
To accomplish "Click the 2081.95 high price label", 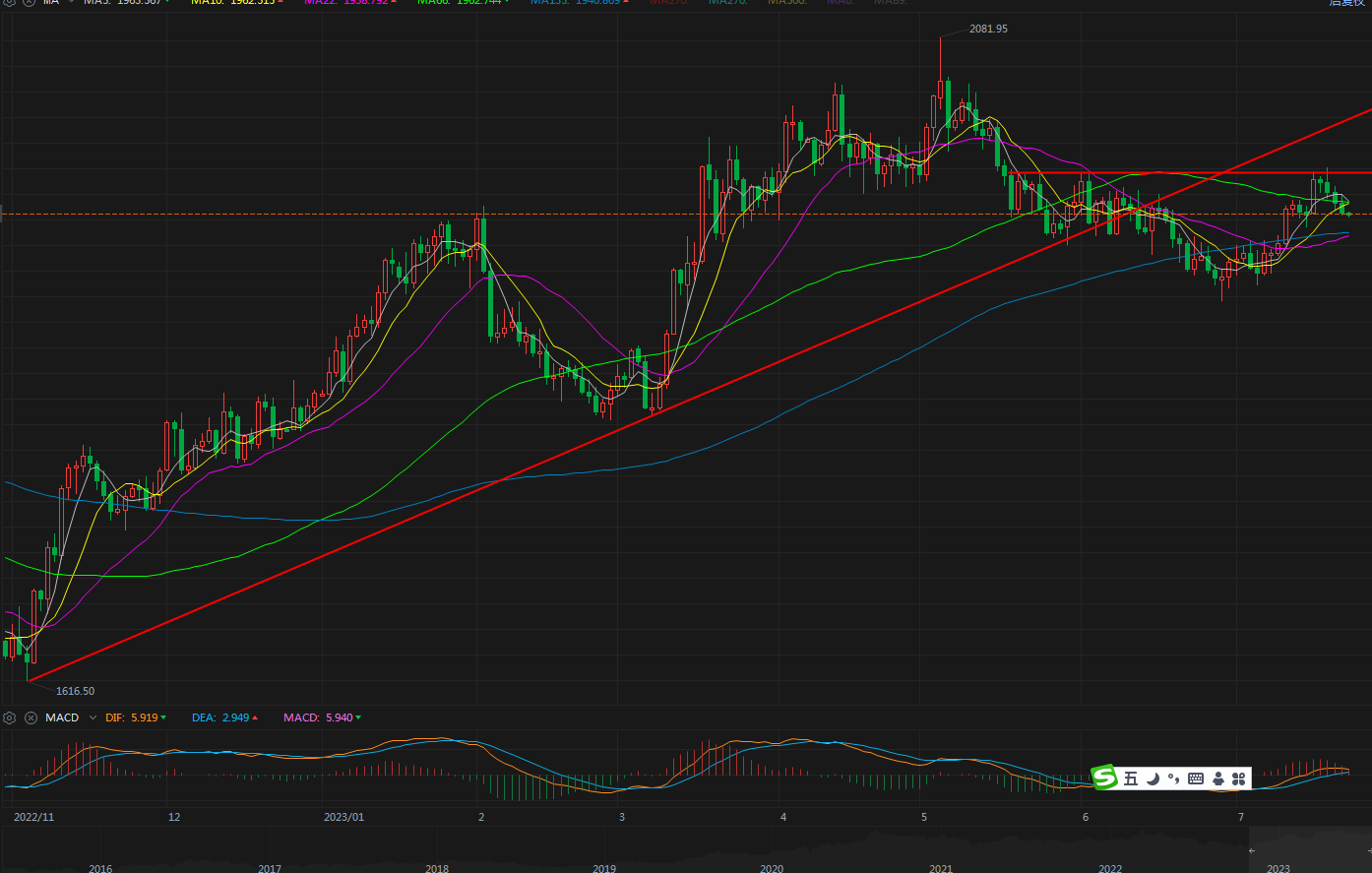I will 988,29.
